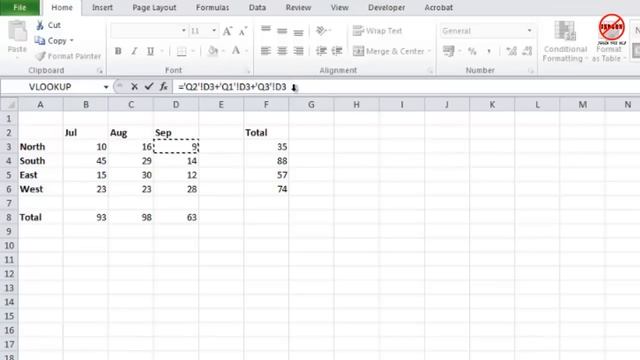
Task: Open the Developer tab
Action: [x=387, y=7]
